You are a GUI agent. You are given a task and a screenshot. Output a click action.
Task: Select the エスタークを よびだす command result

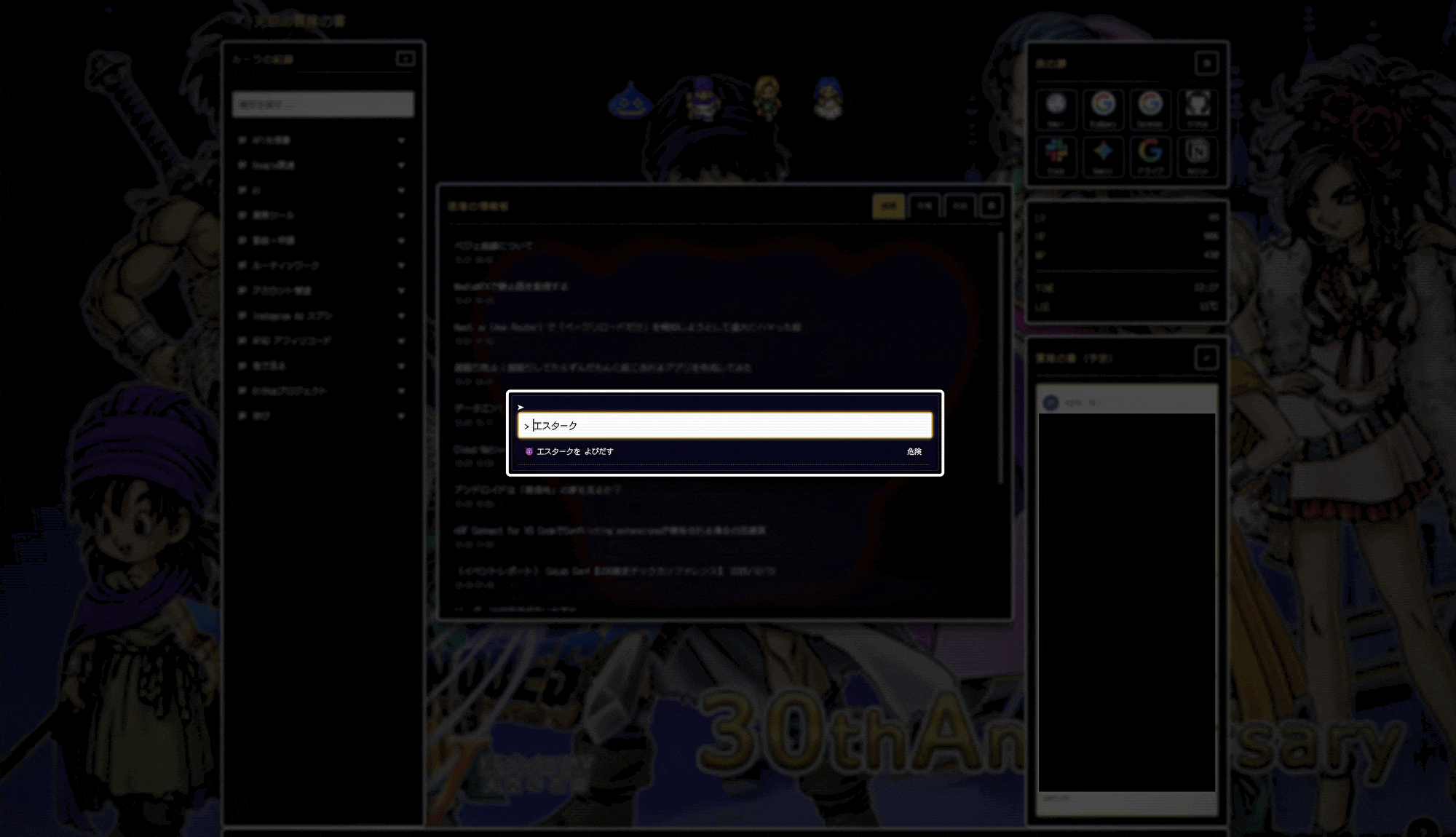tap(575, 452)
